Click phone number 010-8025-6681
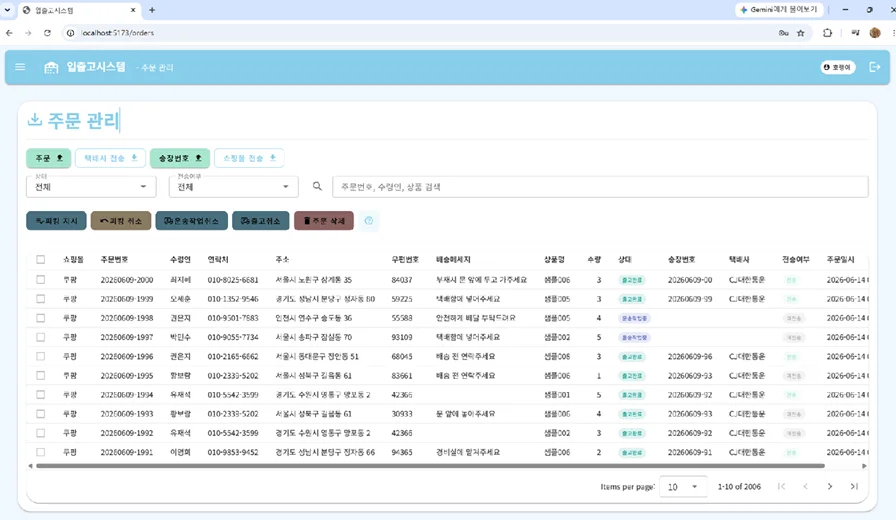 pyautogui.click(x=233, y=280)
